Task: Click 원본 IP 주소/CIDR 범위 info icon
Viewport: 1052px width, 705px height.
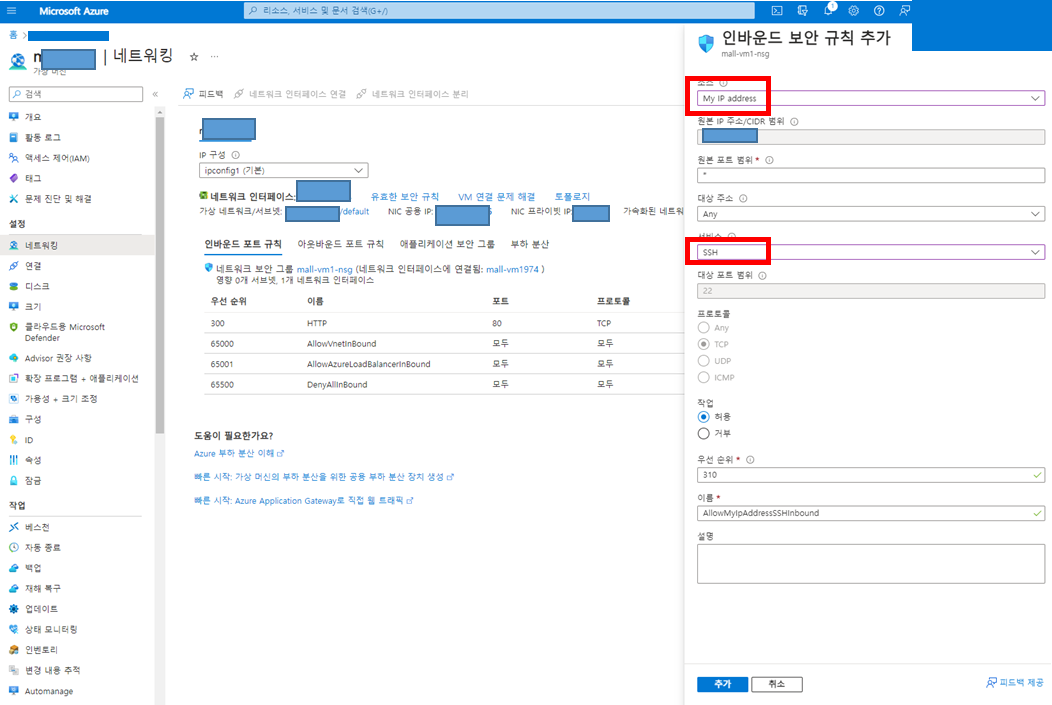Action: pyautogui.click(x=794, y=122)
